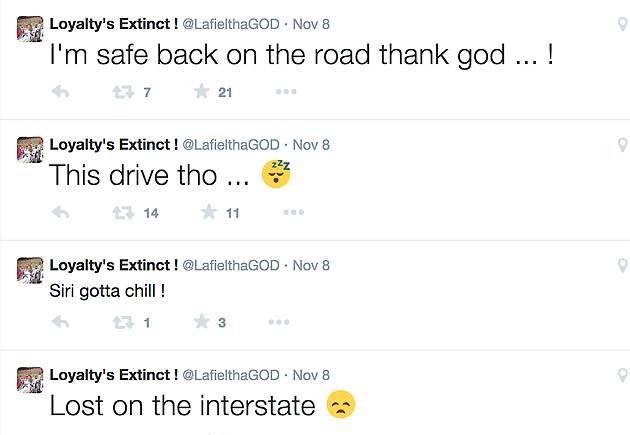Click Nov 8 timestamp on 'Siri gotta chill' tweet

point(311,265)
